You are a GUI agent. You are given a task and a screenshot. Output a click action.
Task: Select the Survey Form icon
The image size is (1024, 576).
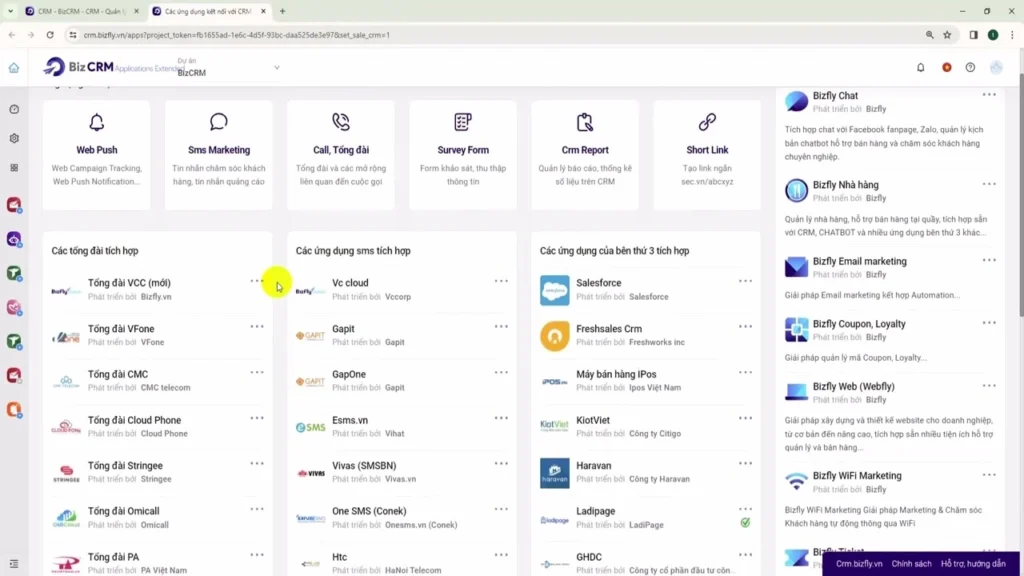tap(463, 123)
